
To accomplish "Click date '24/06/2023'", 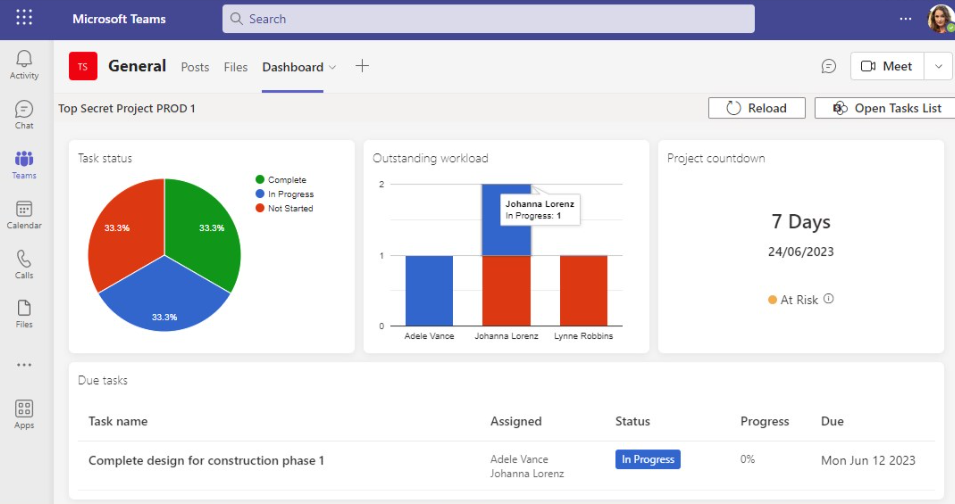I will (801, 251).
